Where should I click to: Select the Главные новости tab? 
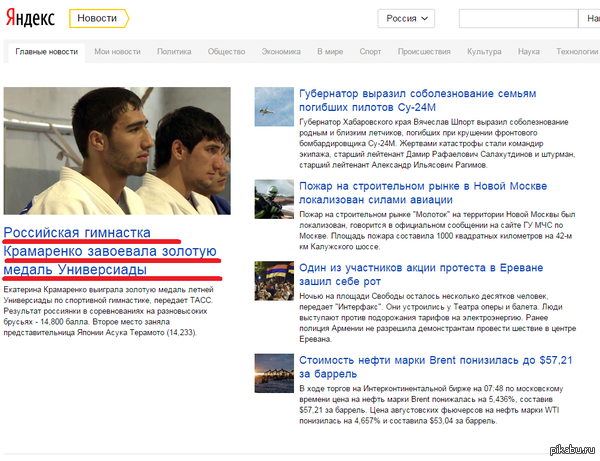pos(45,51)
